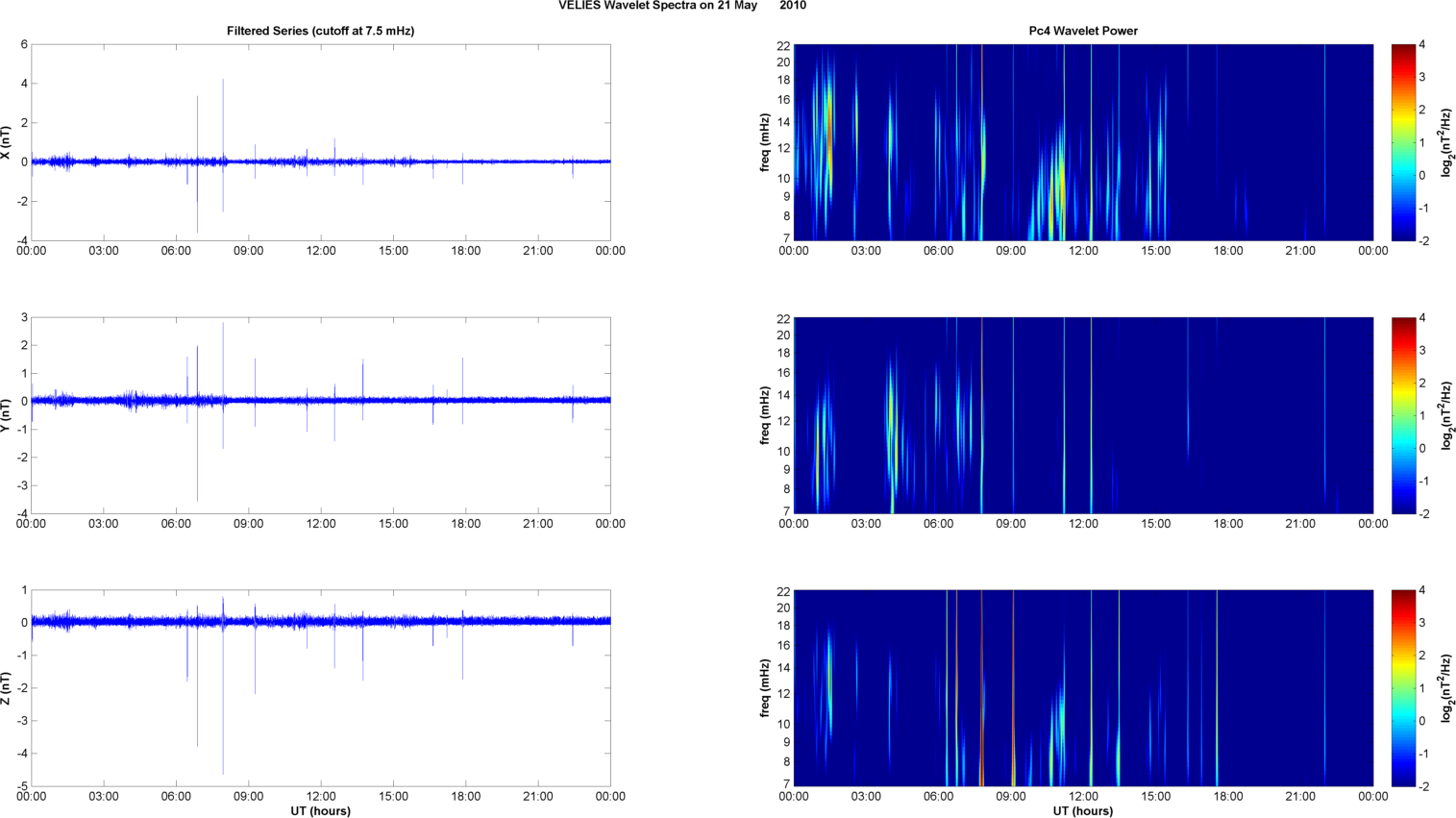Click the middle wavelet panel's colorbar
The height and width of the screenshot is (818, 1456).
(x=1403, y=415)
